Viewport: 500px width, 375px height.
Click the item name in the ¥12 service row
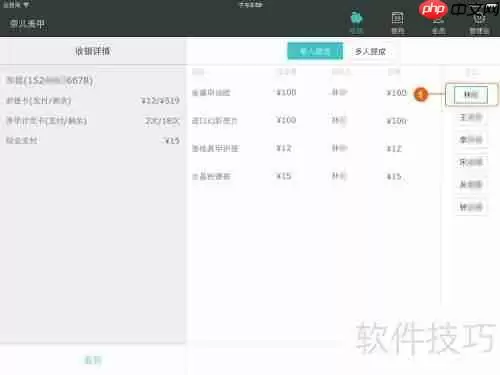215,148
